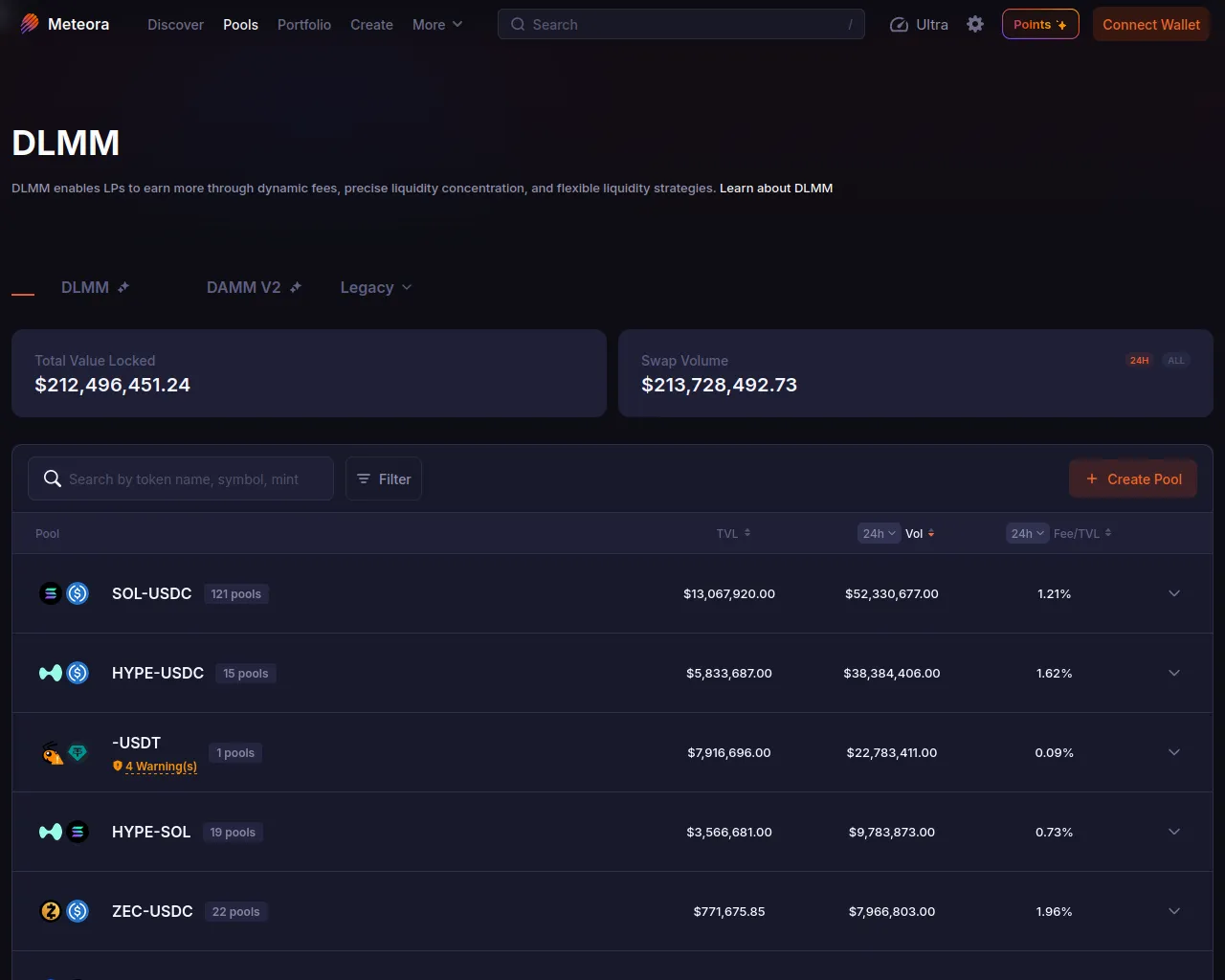The height and width of the screenshot is (980, 1225).
Task: Click the Total Value Locked amount
Action: click(x=112, y=385)
